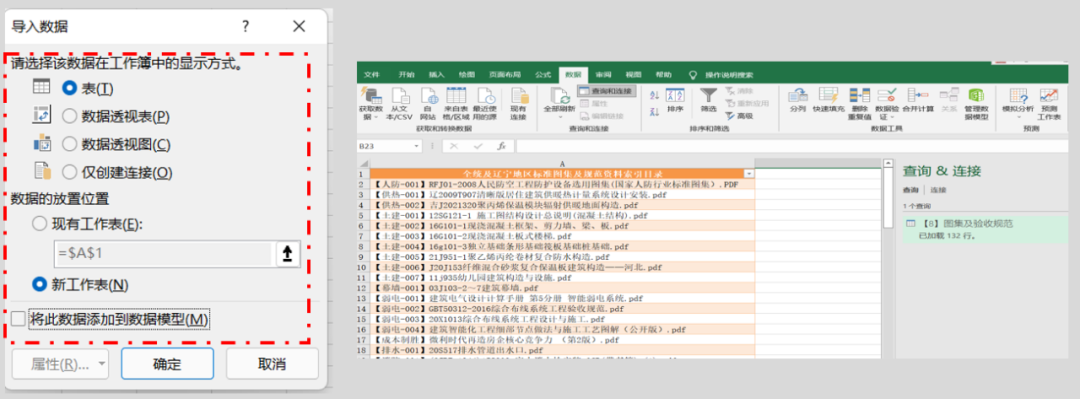The image size is (1080, 399).
Task: Open Existing Connections (现有连接)
Action: tap(518, 103)
